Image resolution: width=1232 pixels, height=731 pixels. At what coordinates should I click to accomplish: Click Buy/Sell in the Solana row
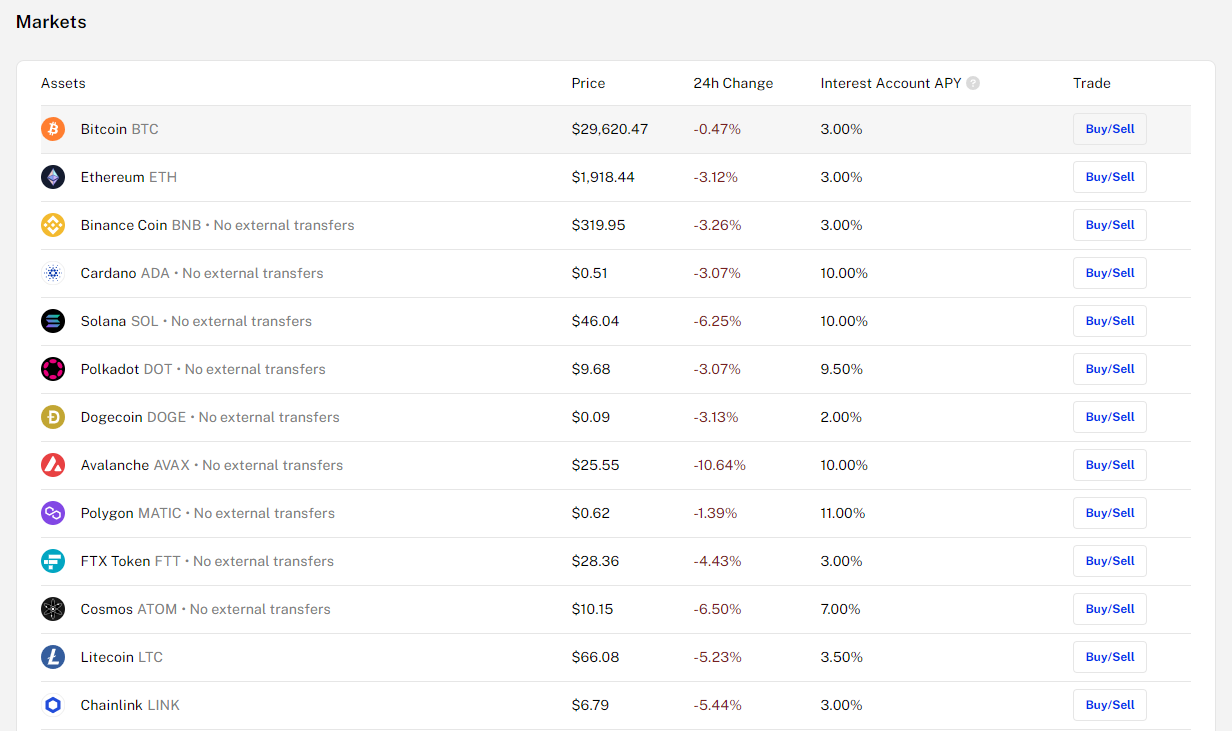[1110, 321]
